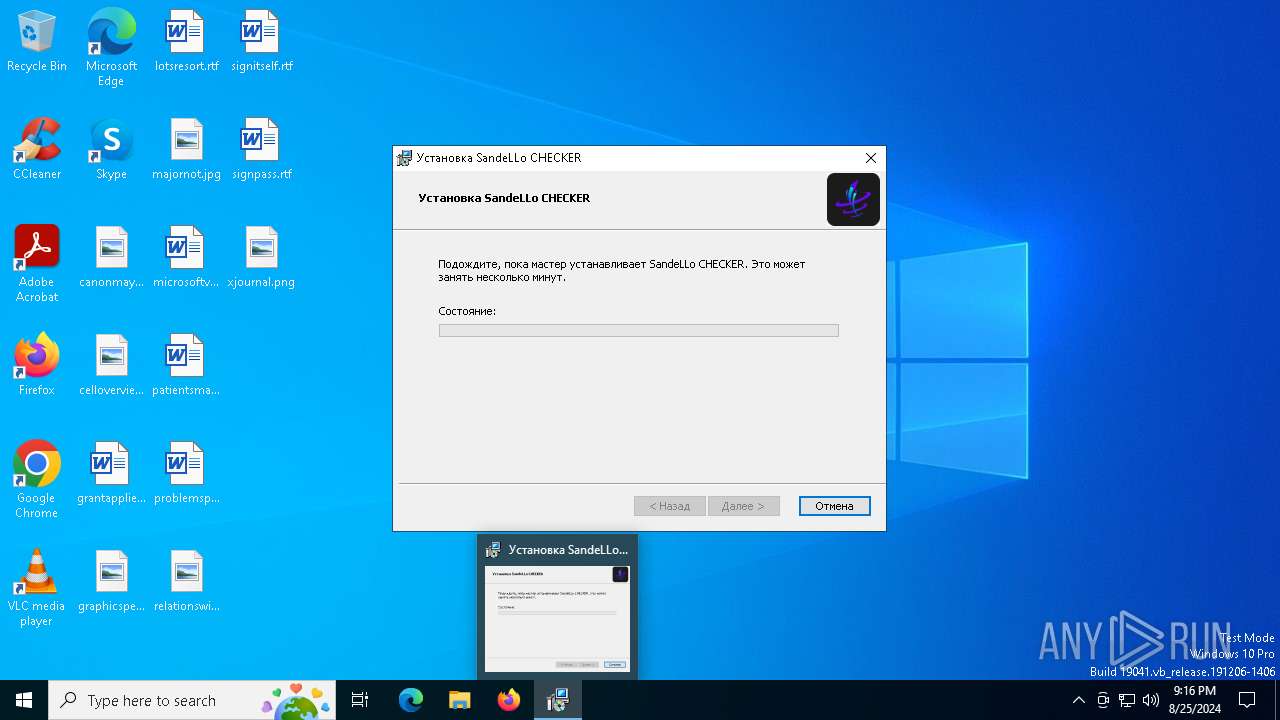This screenshot has height=720, width=1280.
Task: Click disabled Назад button in installer
Action: click(670, 506)
